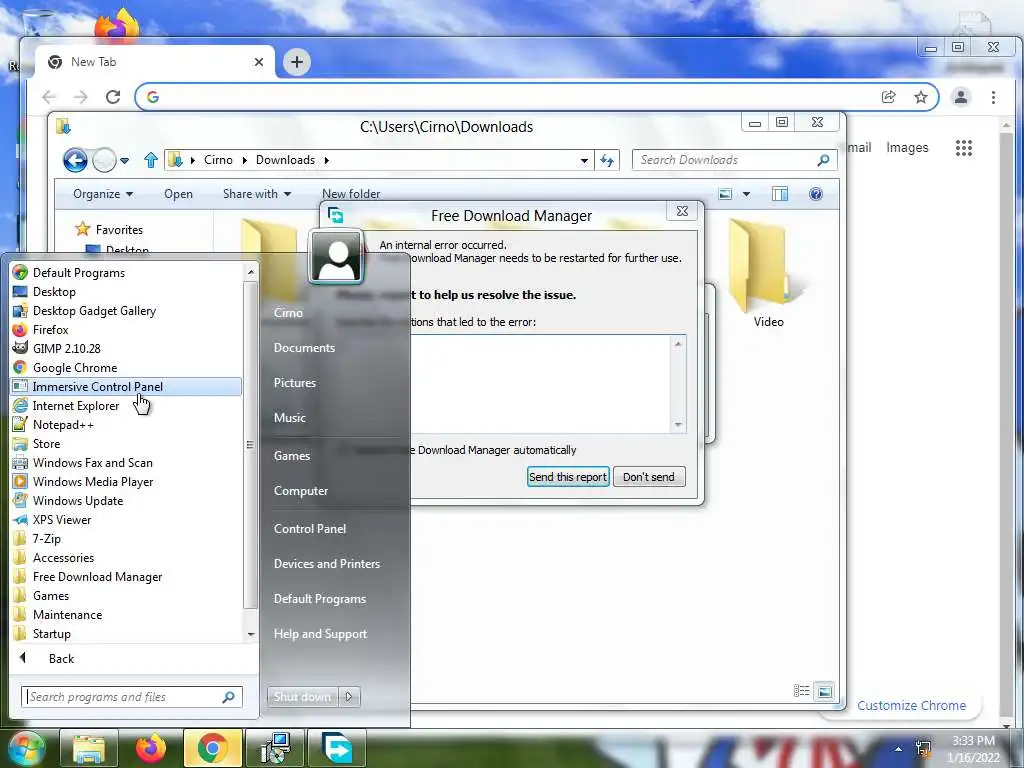The height and width of the screenshot is (768, 1024).
Task: Click Explorer back navigation button
Action: click(75, 160)
